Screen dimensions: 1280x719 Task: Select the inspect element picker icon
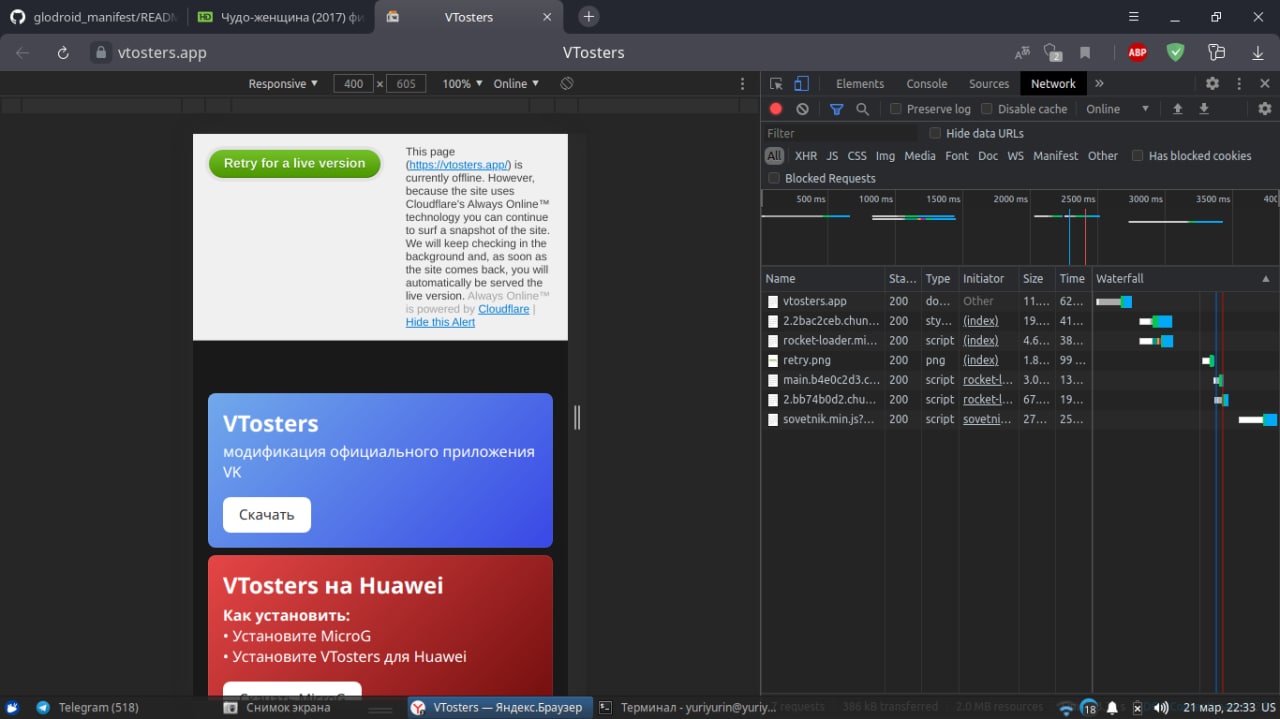[776, 84]
